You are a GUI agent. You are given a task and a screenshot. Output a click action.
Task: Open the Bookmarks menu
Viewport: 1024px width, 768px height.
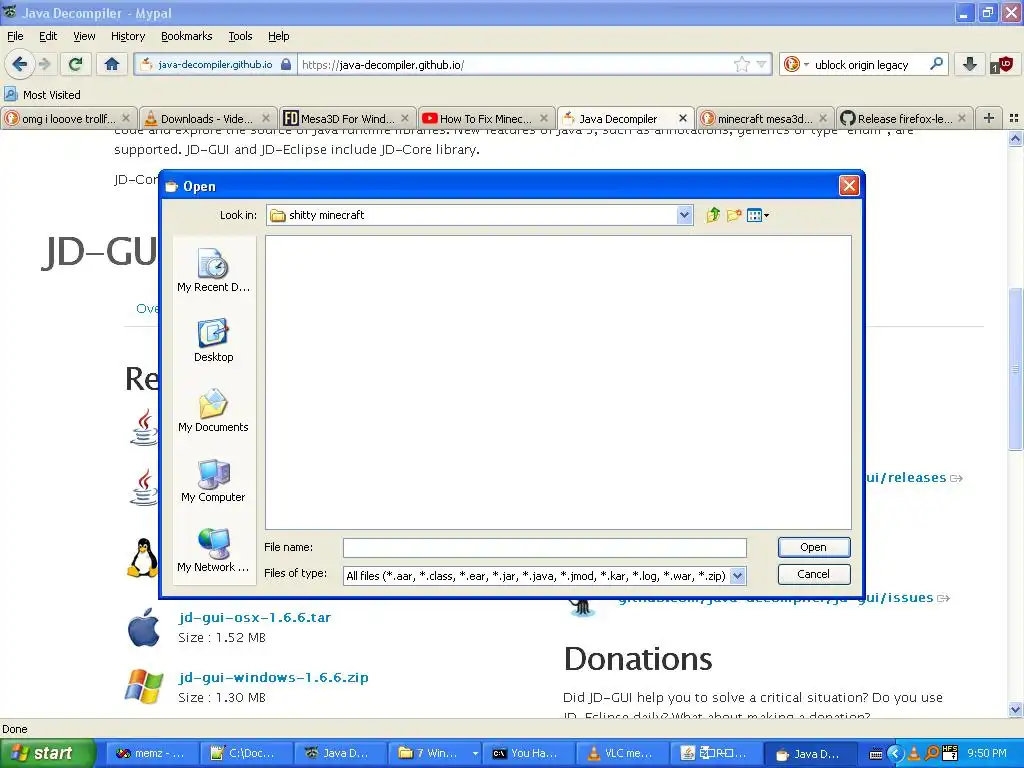coord(186,36)
